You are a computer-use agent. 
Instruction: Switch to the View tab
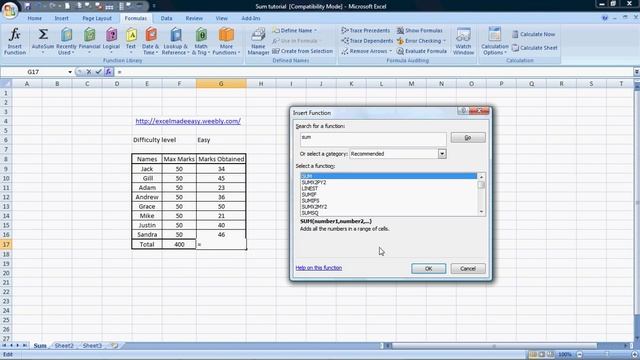(222, 18)
